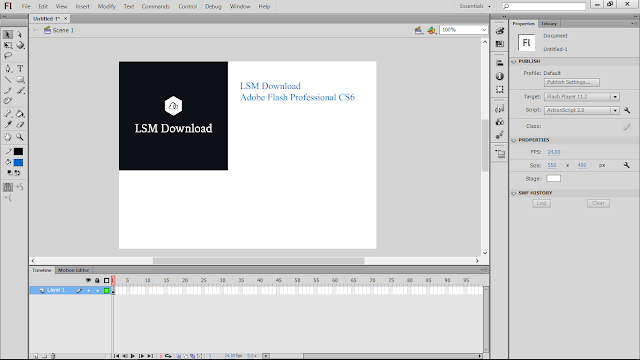Lock Layer 1 using lock dot

click(98, 291)
